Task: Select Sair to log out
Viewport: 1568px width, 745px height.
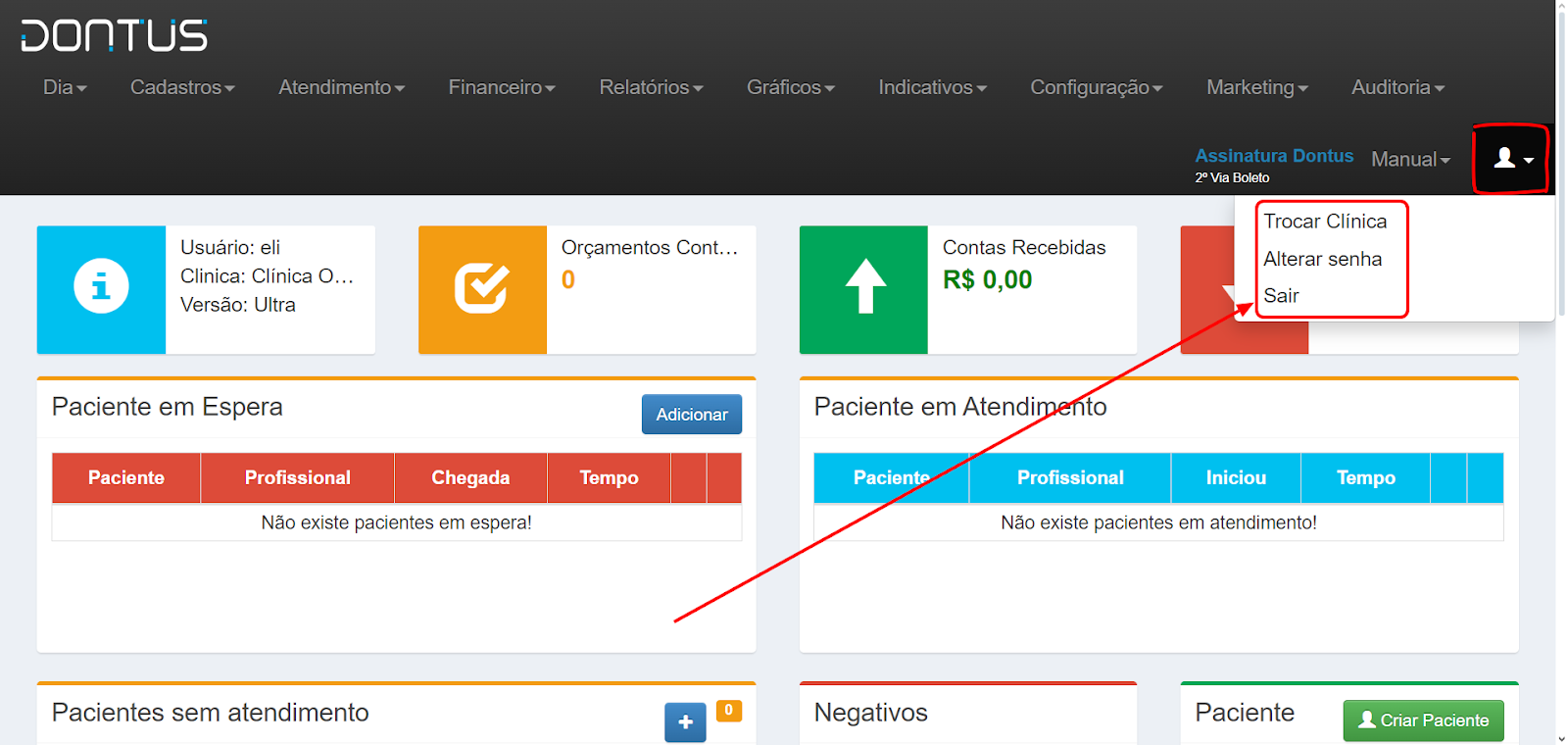Action: coord(1281,296)
